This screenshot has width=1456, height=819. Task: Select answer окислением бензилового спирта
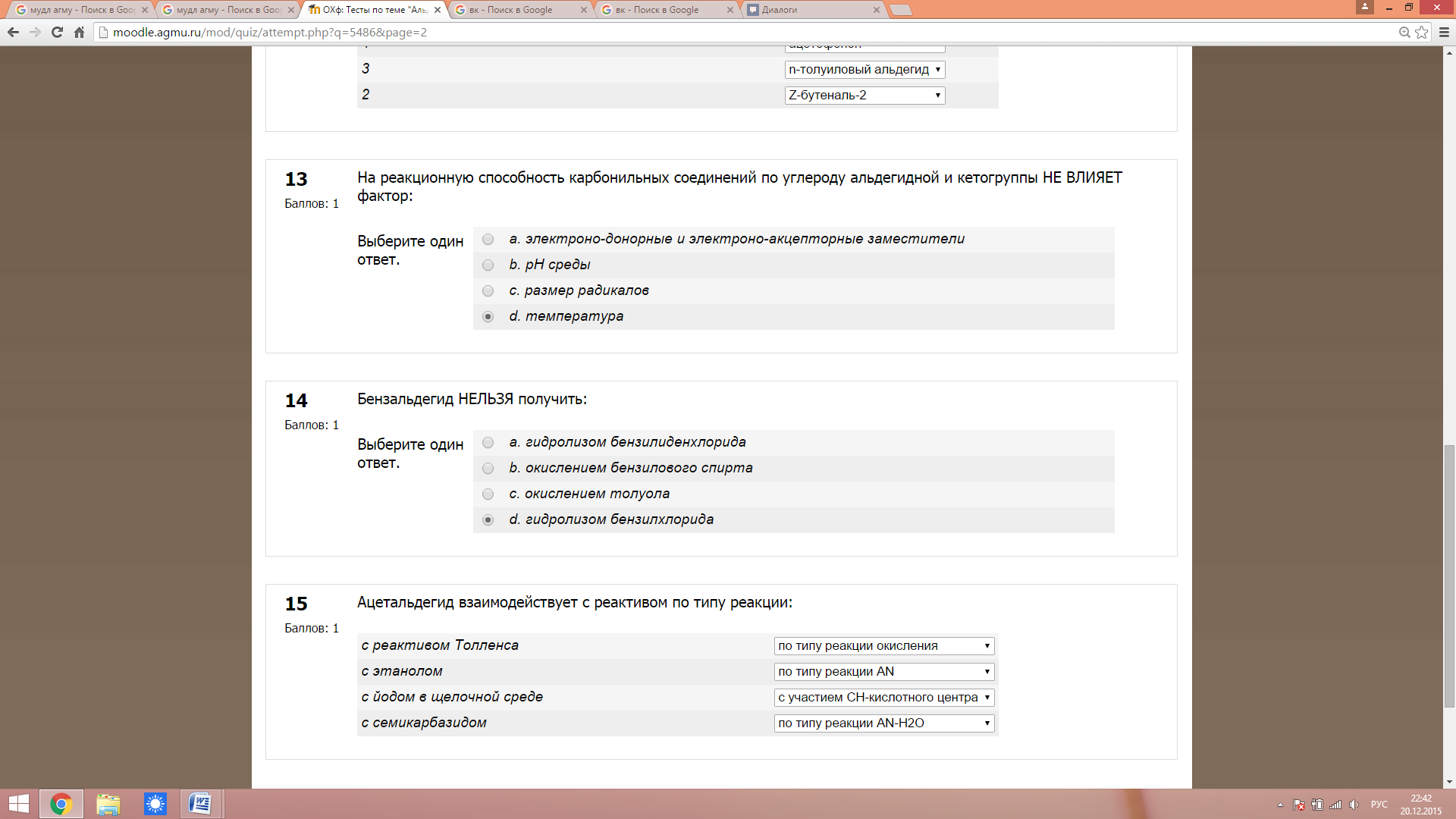coord(488,469)
